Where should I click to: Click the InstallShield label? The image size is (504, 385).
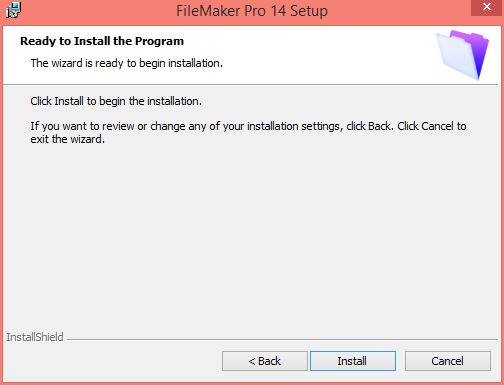coord(35,337)
